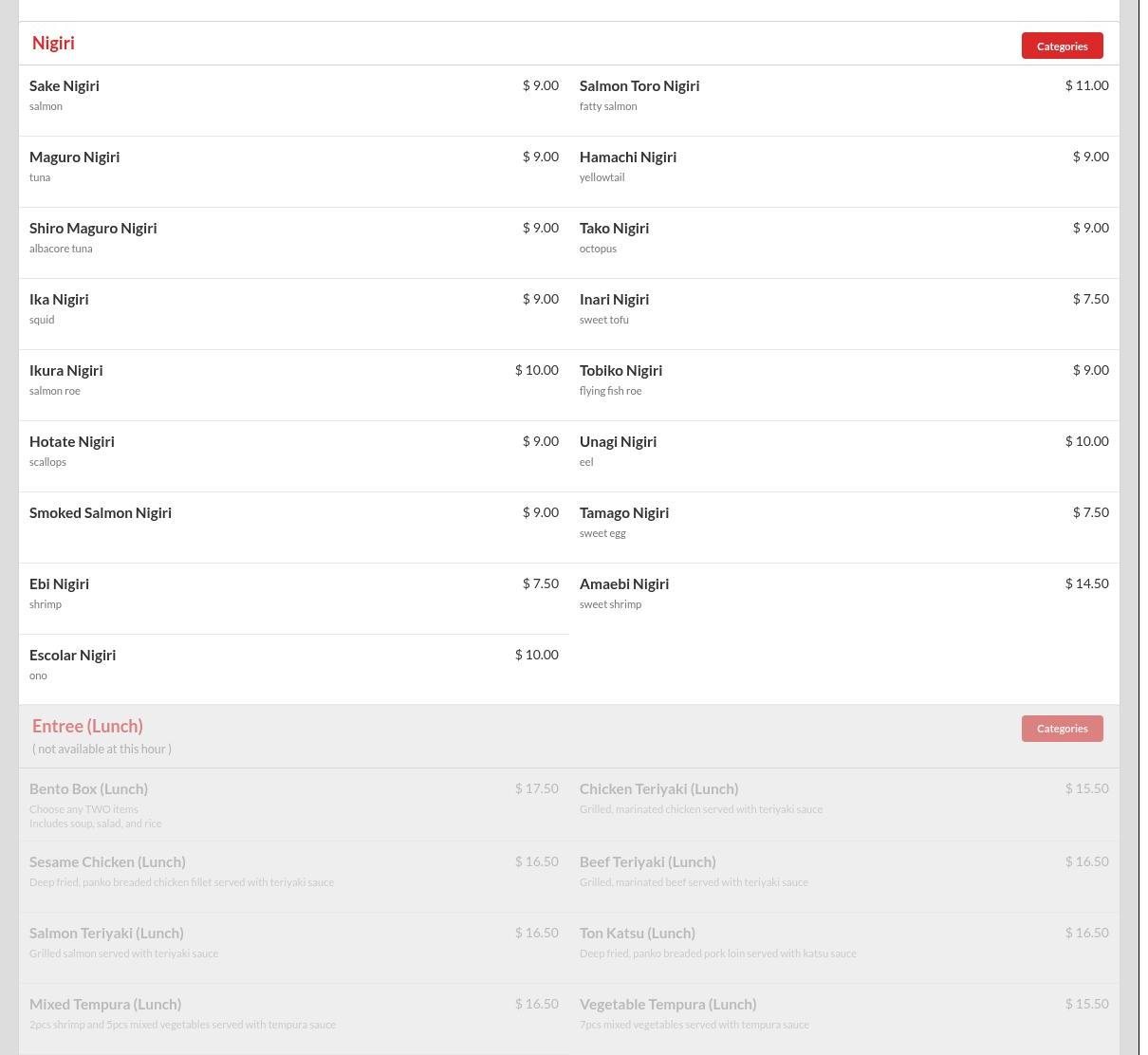Click Sesame Chicken (Lunch) item
Screen dimensions: 1148x1055
pos(294,877)
